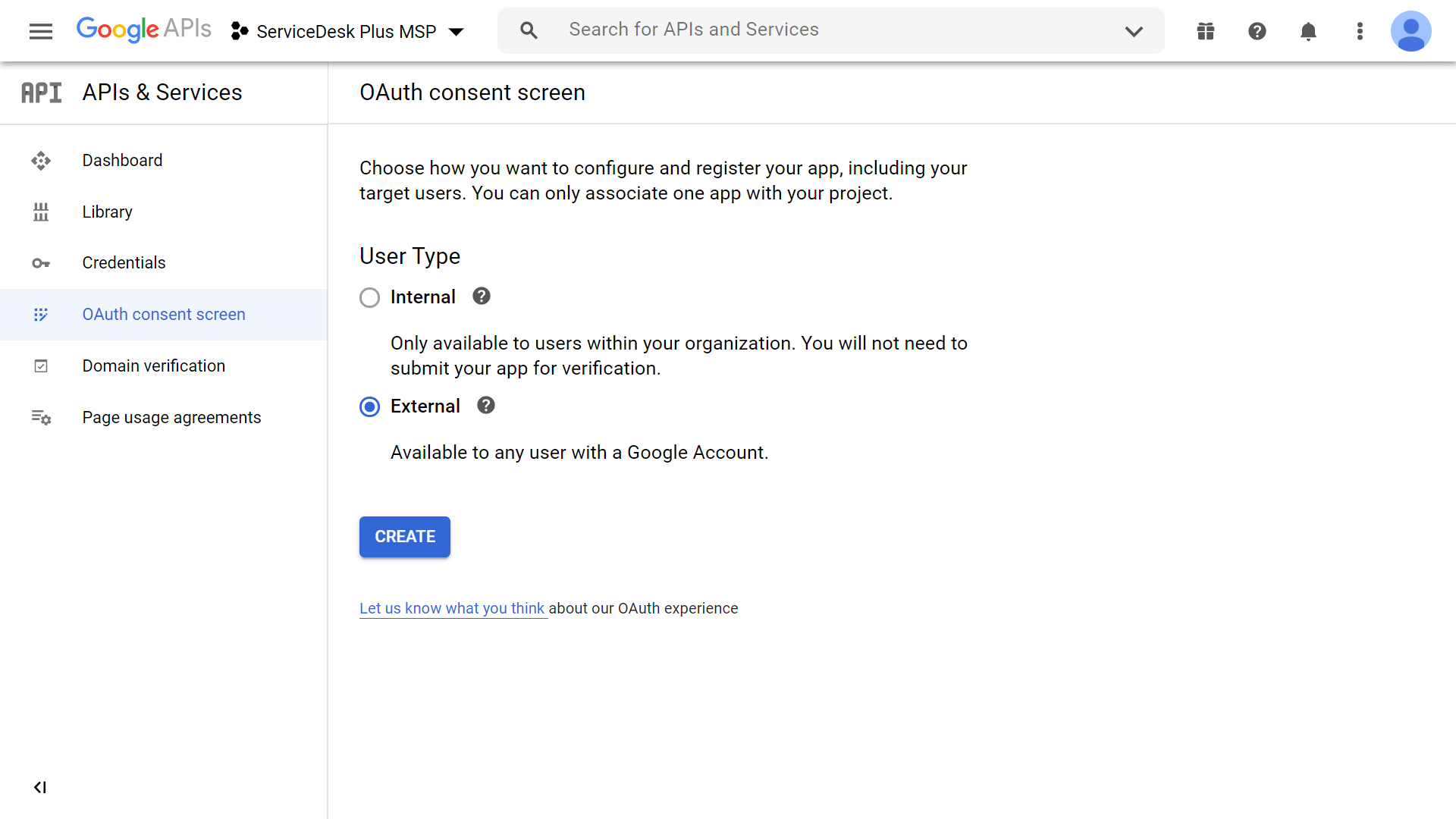1456x819 pixels.
Task: Click the gift icon in header
Action: tap(1206, 31)
